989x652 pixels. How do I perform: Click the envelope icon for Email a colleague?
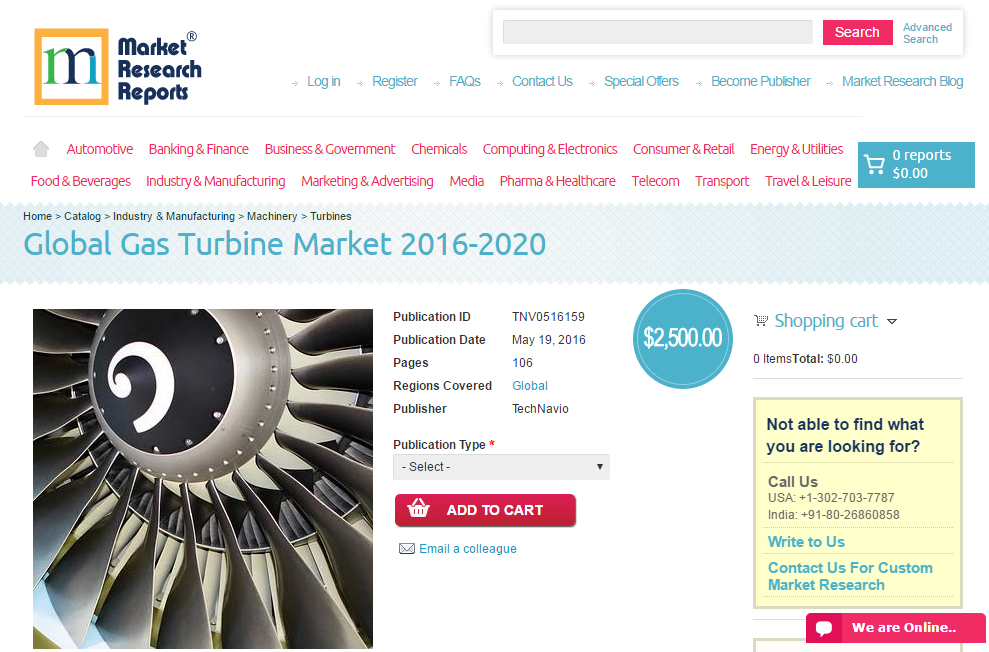[x=407, y=549]
